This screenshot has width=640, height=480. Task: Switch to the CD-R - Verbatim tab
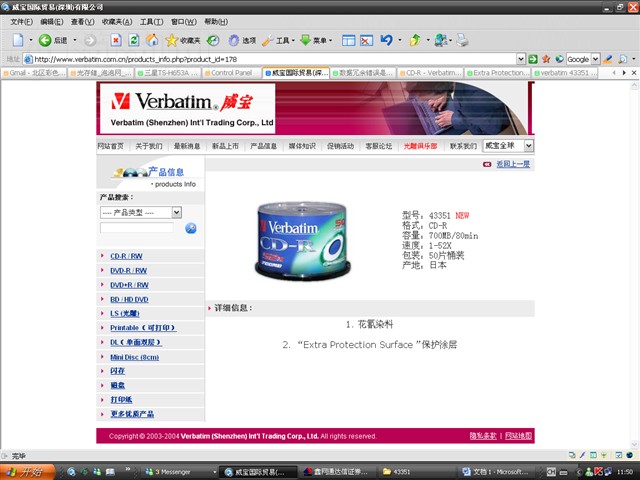click(430, 73)
